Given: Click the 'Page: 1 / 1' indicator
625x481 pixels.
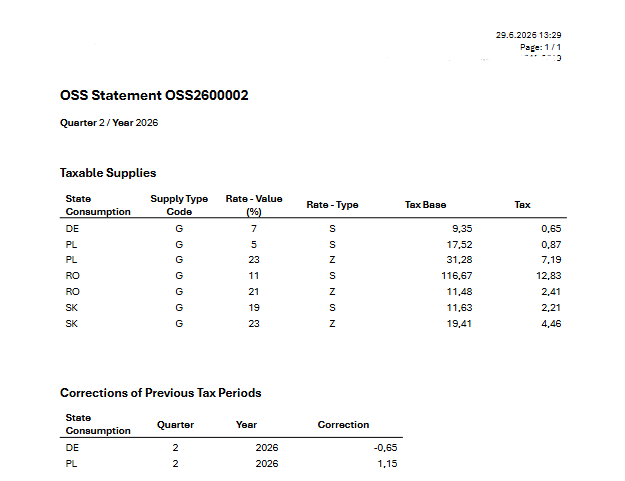Looking at the screenshot, I should tap(540, 47).
